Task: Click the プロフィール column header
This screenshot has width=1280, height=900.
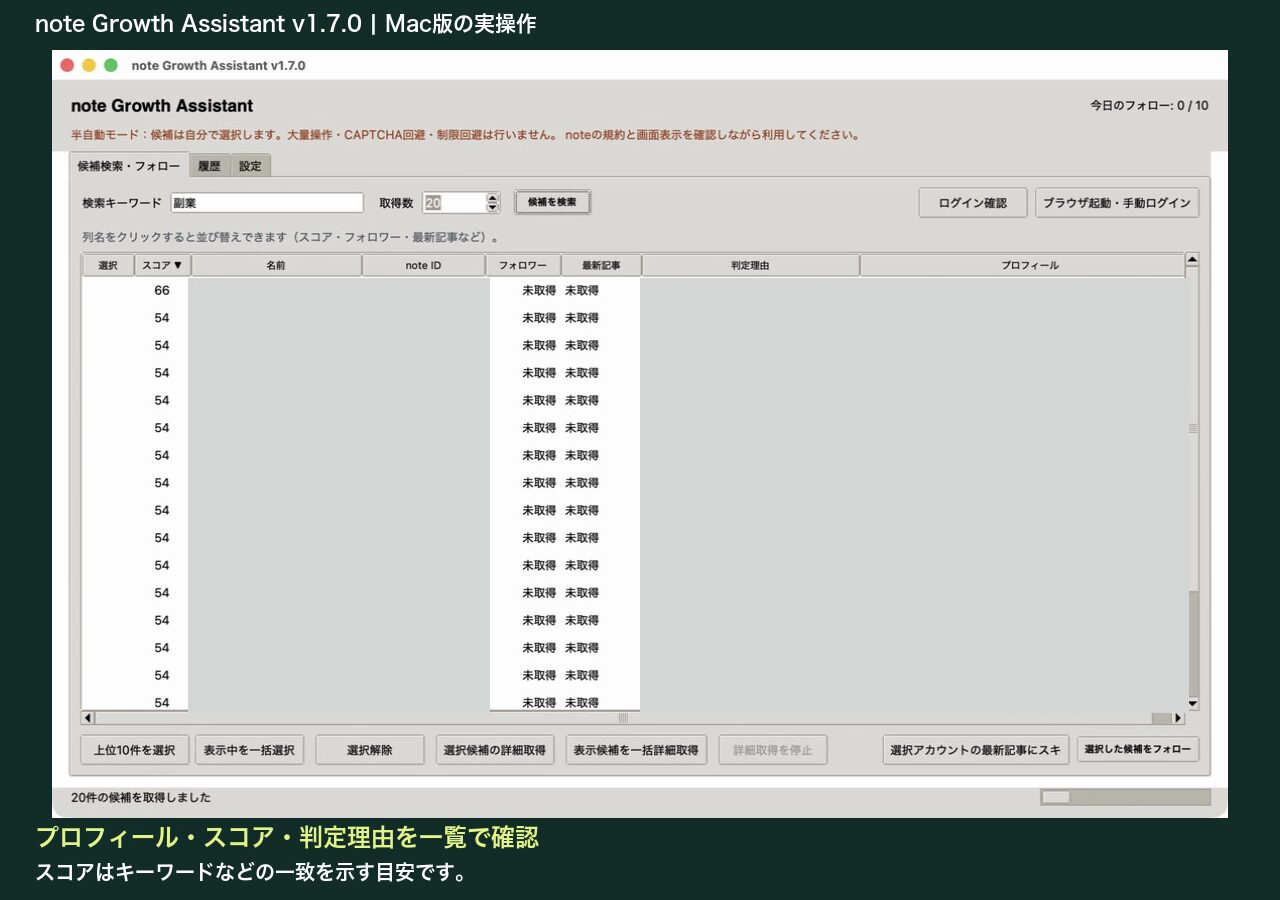Action: coord(1022,265)
